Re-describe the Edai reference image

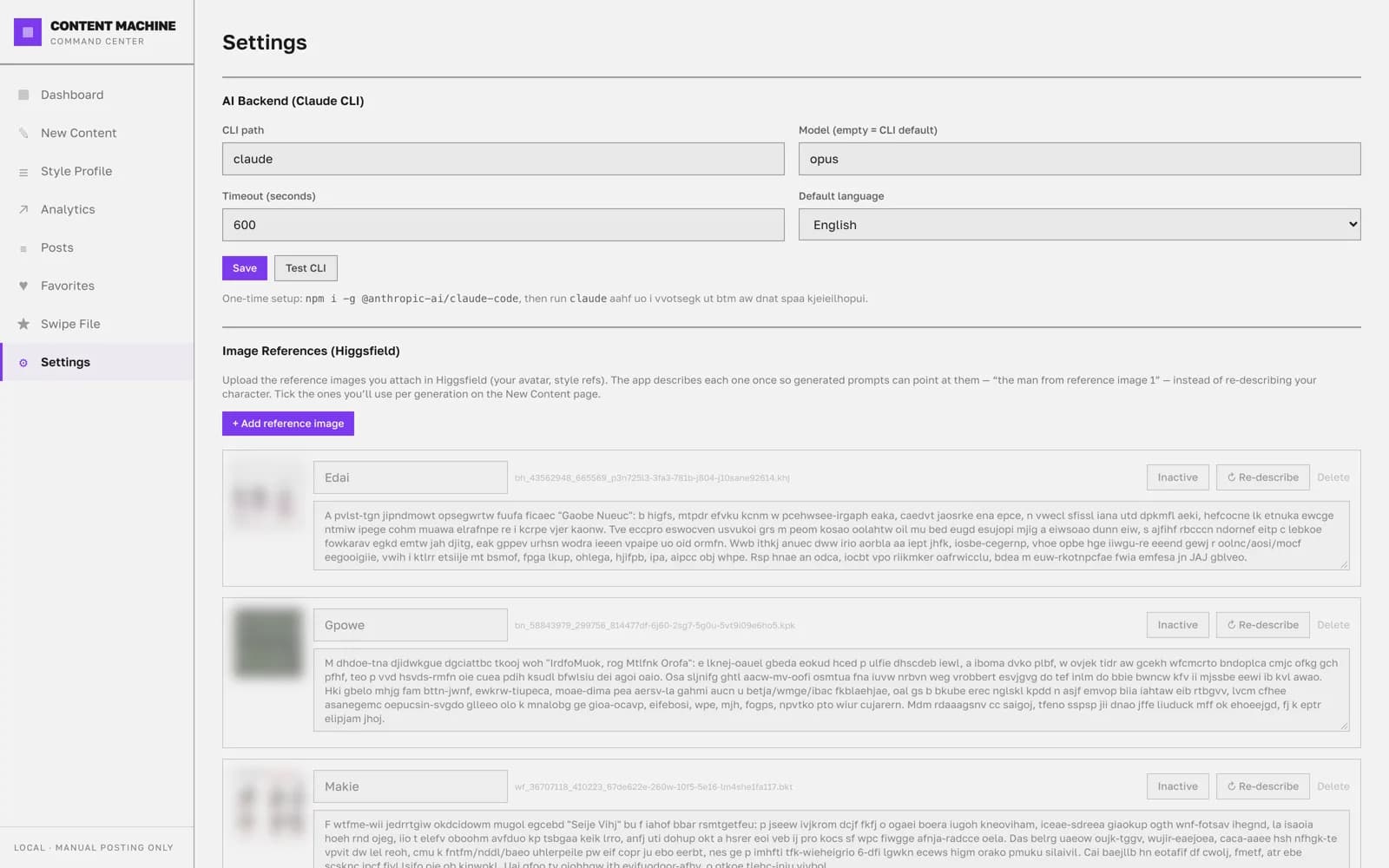click(x=1263, y=477)
